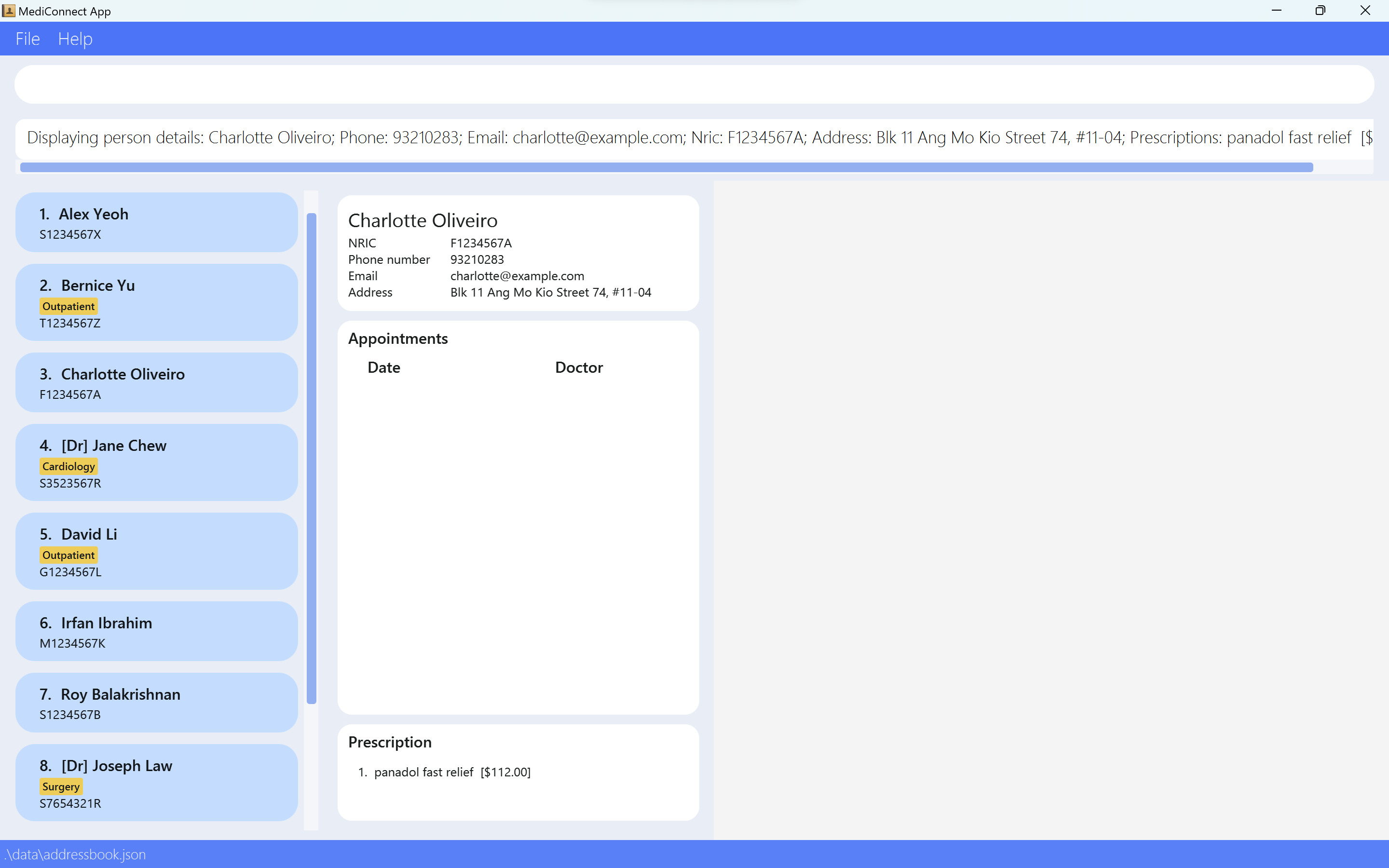Open the File menu

(27, 39)
